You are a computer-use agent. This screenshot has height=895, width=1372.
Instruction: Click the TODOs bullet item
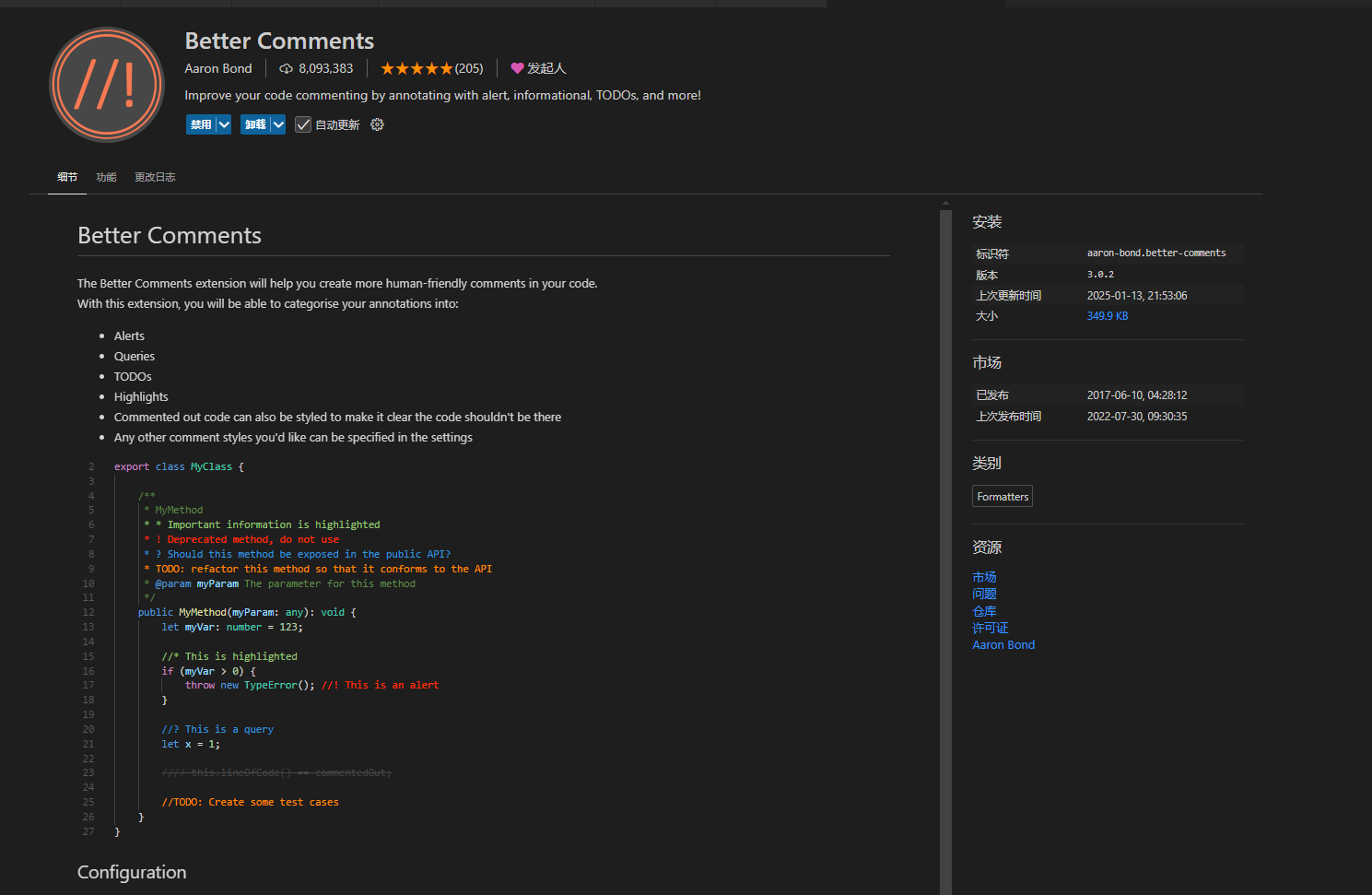point(133,377)
